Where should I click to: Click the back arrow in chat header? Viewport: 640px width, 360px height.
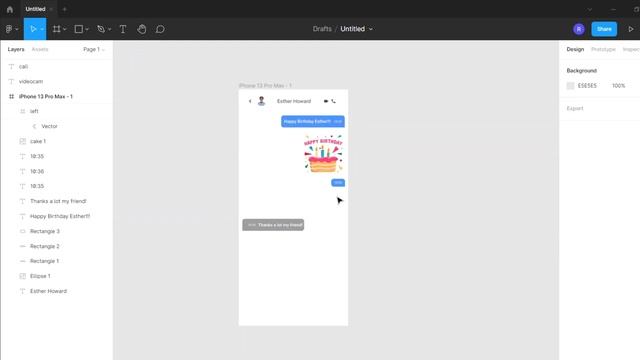point(250,101)
